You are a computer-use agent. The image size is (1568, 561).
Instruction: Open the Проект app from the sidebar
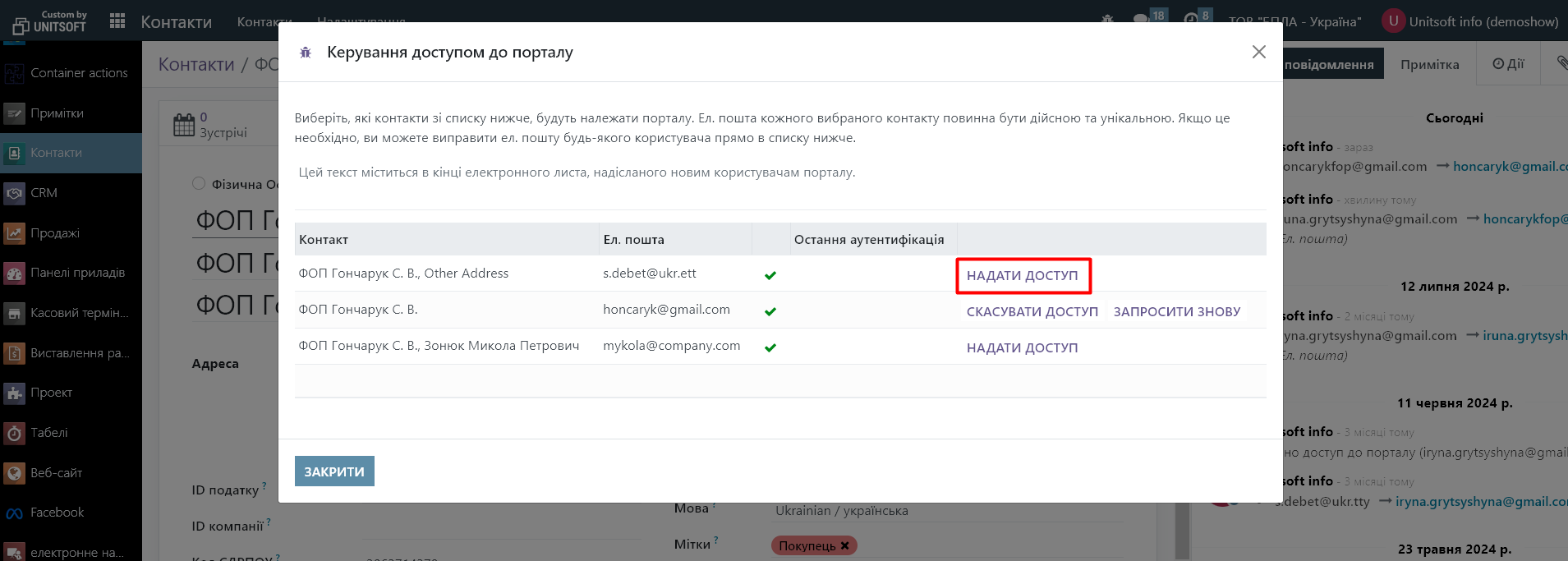click(x=51, y=393)
